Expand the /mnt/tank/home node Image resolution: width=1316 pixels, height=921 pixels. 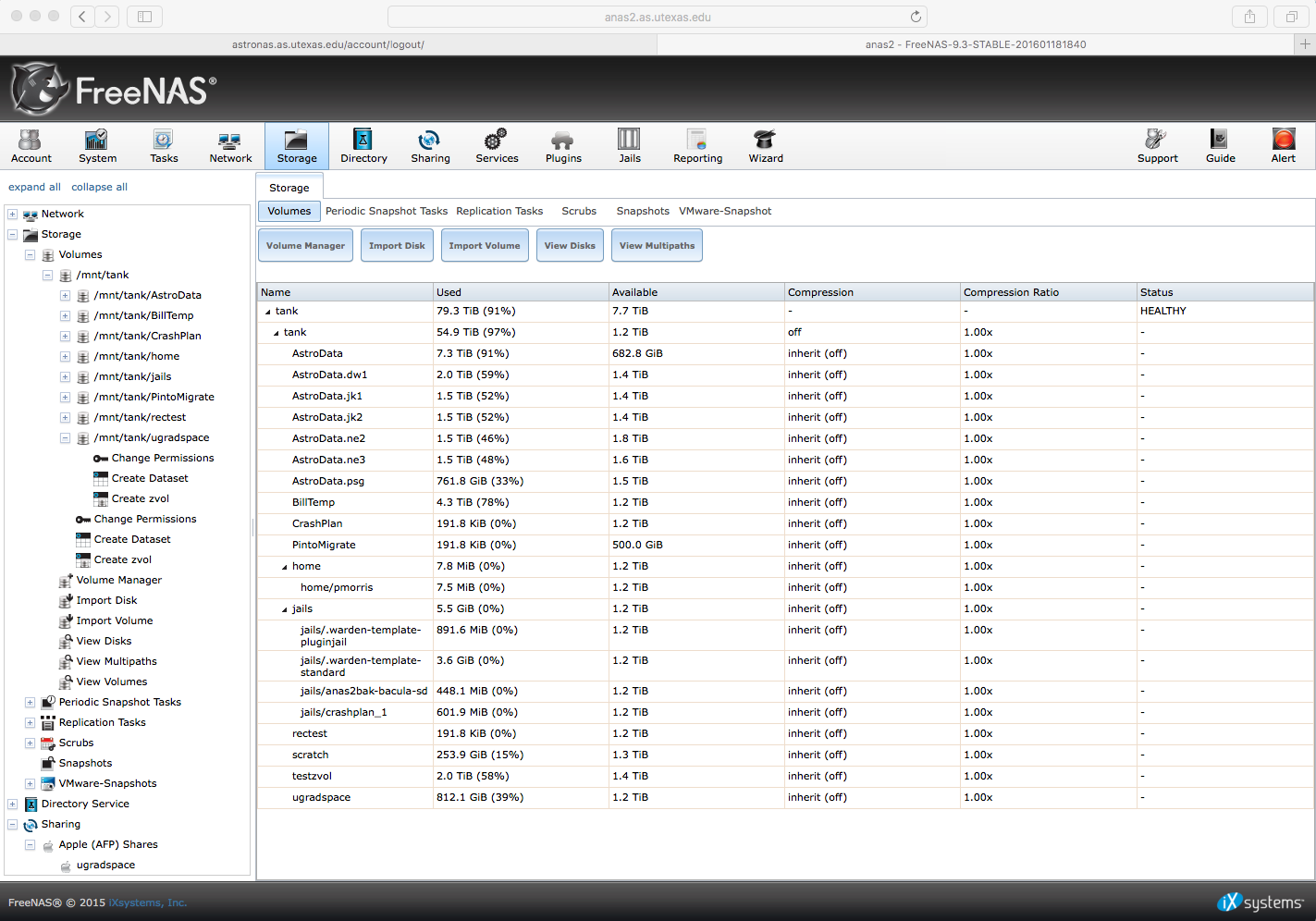click(x=65, y=356)
